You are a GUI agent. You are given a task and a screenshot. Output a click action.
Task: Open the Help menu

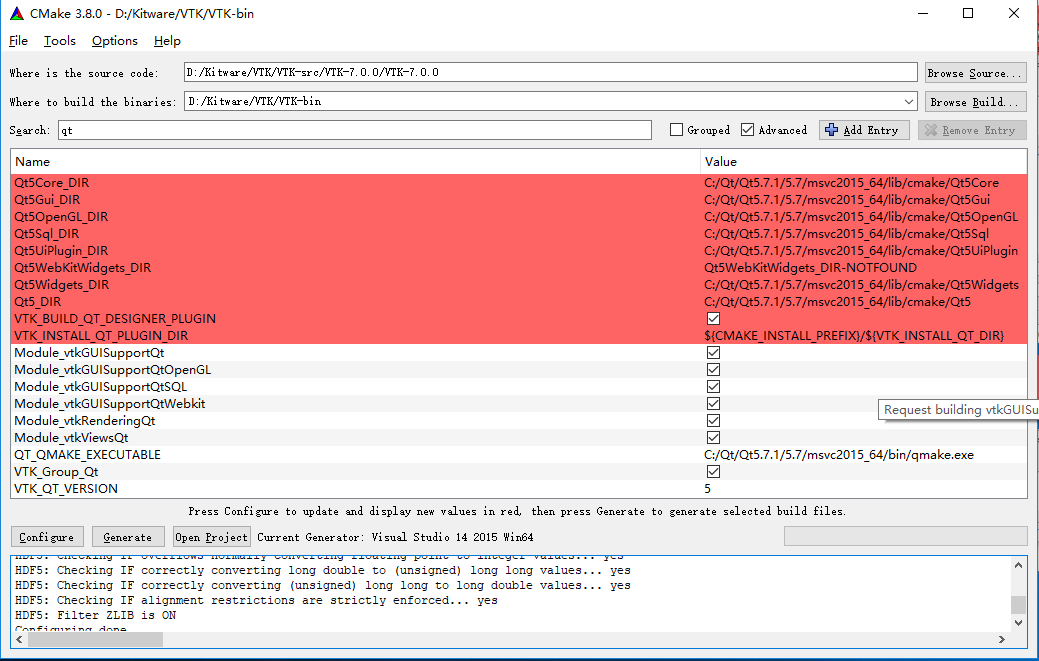[167, 41]
